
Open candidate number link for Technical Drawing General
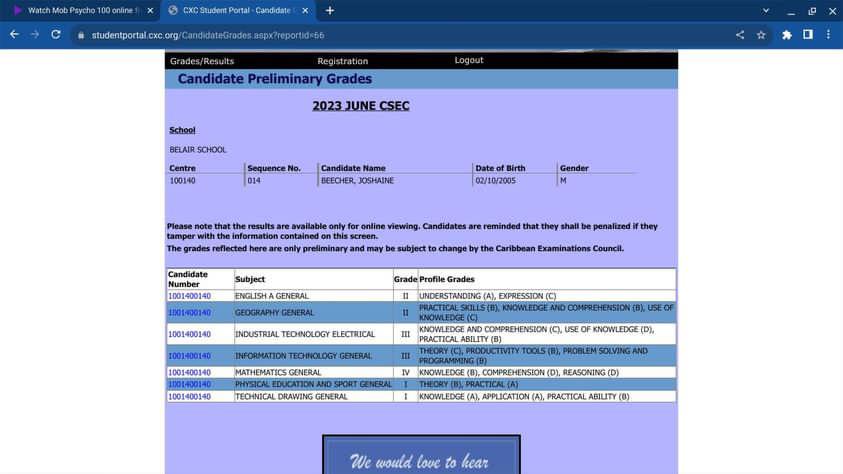(x=189, y=397)
